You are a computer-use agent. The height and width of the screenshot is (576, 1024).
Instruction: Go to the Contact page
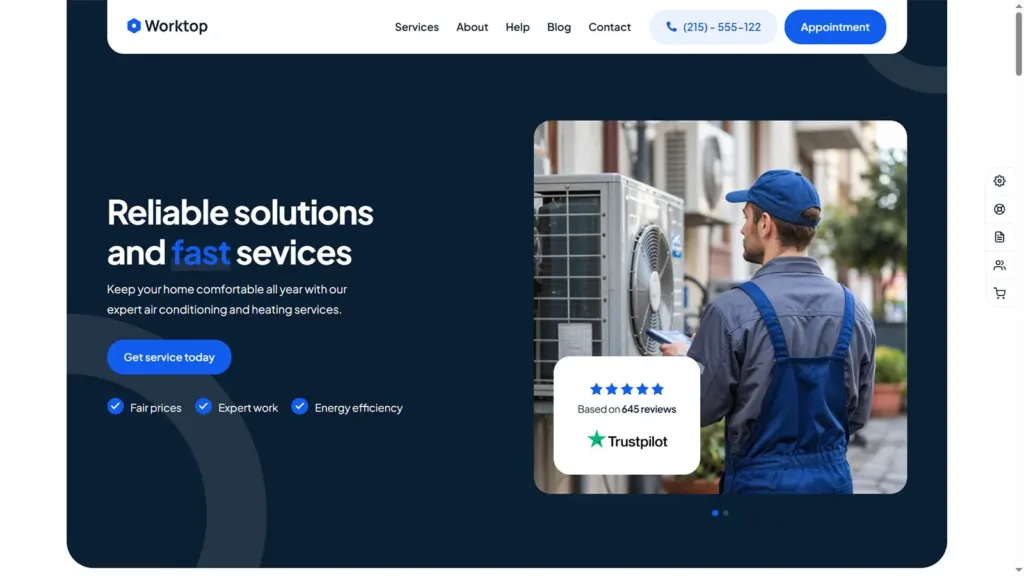609,27
